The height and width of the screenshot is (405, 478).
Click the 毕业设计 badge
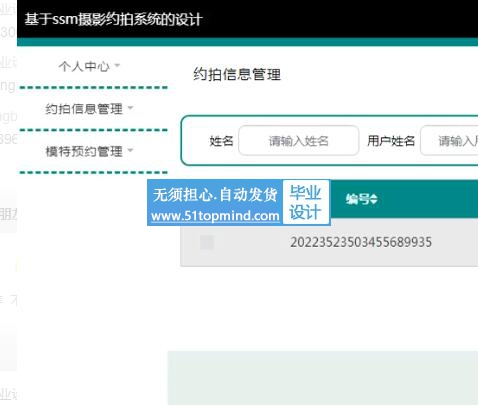pyautogui.click(x=306, y=202)
